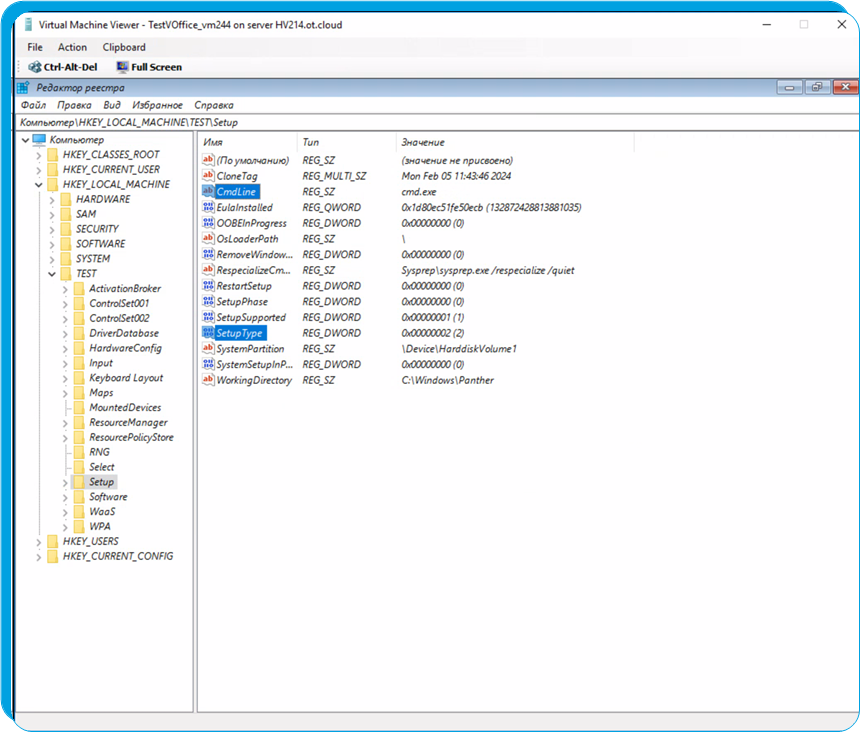Select the ResourcePolicyStore tree key
This screenshot has width=860, height=732.
[132, 437]
